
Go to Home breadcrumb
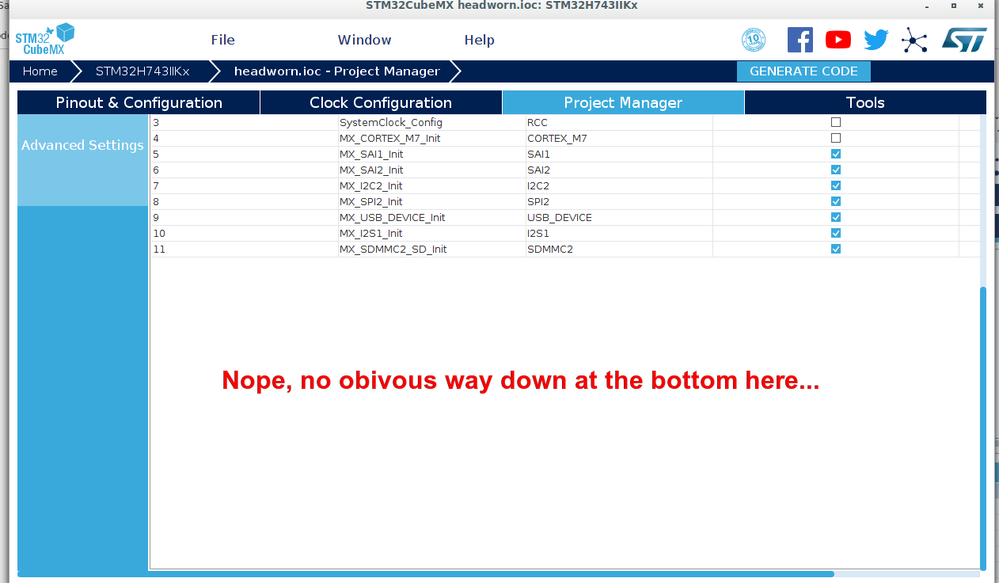point(40,71)
